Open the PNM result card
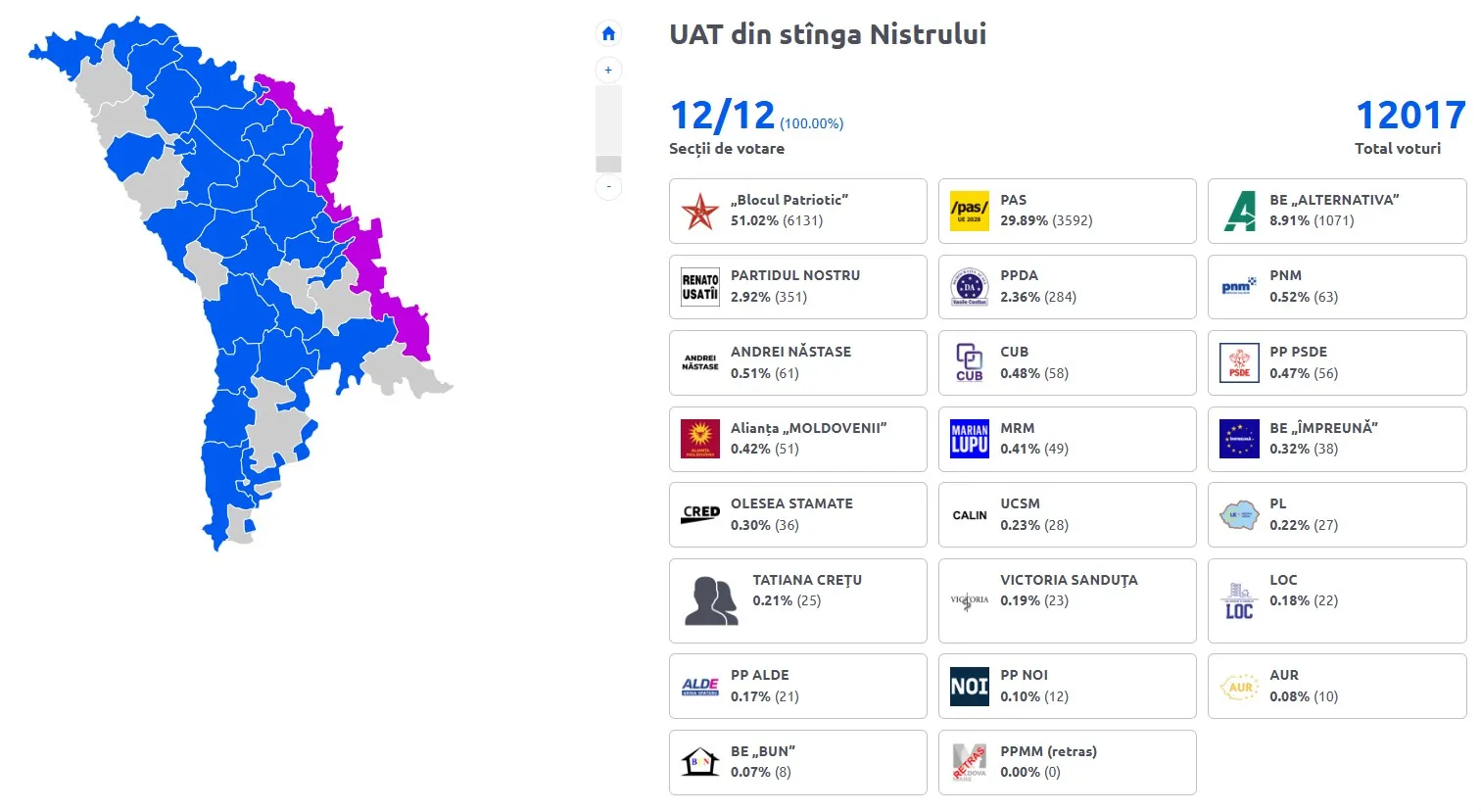The width and height of the screenshot is (1481, 812). point(1336,287)
